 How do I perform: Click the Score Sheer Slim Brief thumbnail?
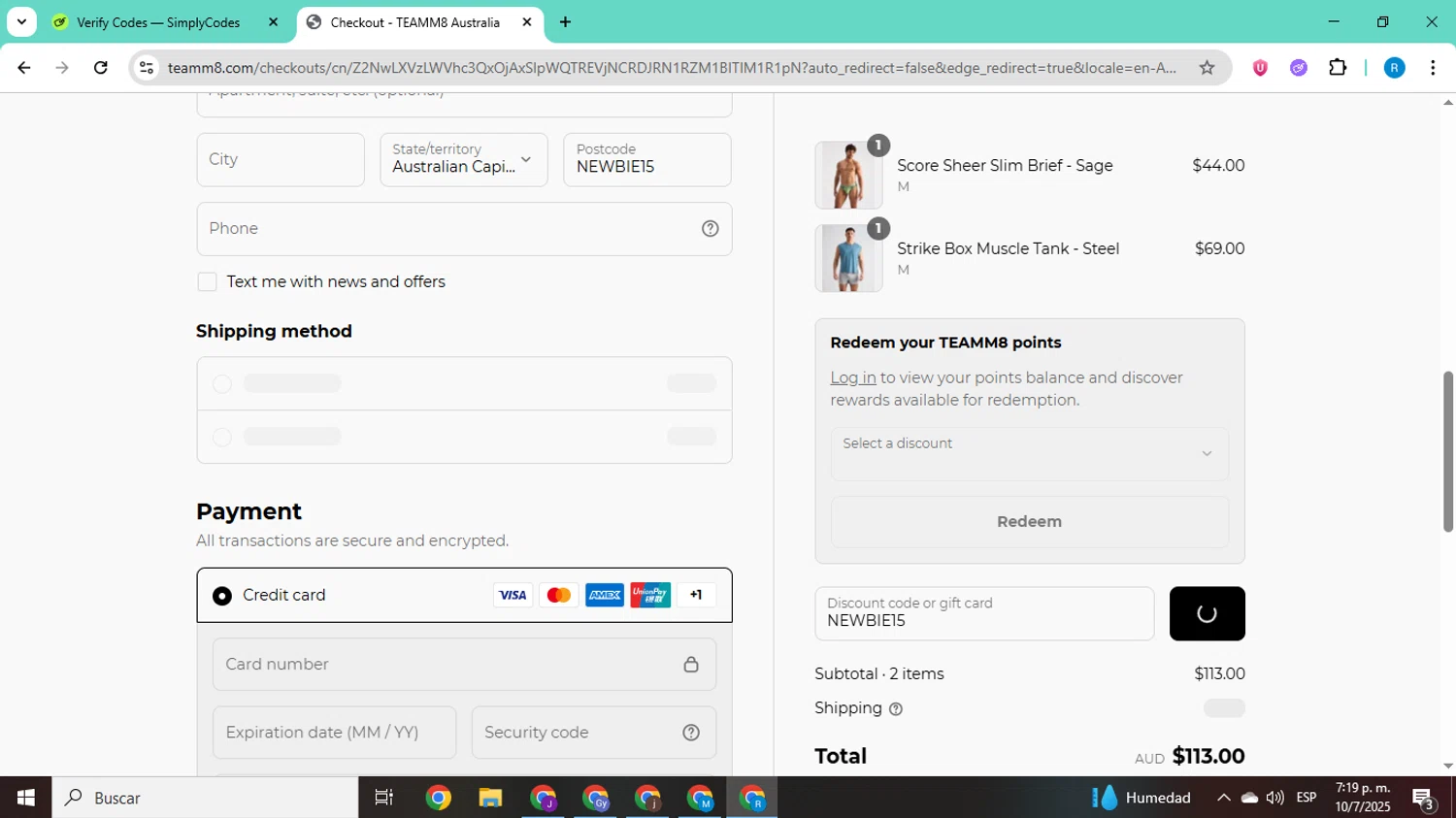[848, 176]
